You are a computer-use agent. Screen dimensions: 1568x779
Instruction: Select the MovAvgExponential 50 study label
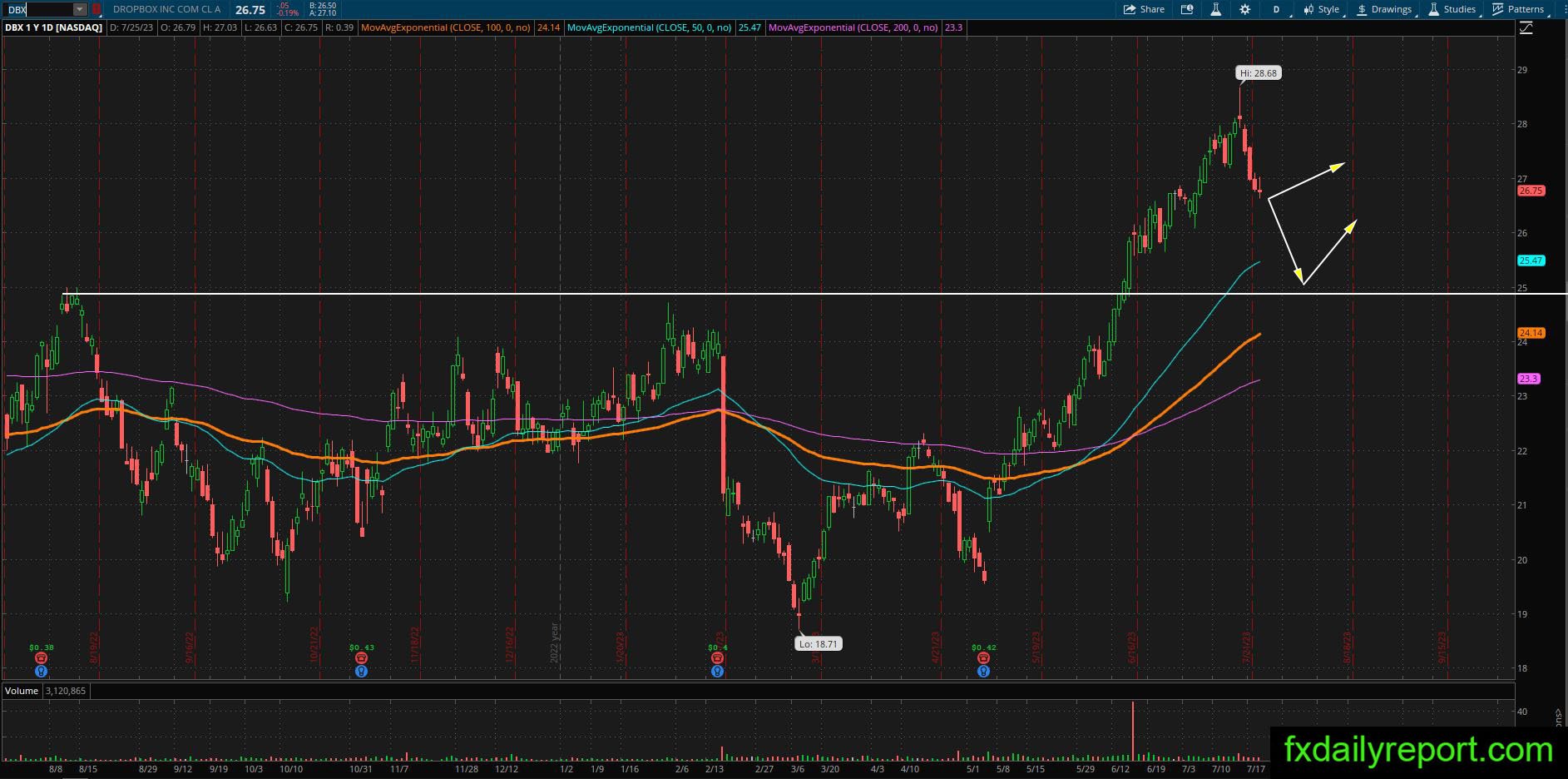pos(650,27)
